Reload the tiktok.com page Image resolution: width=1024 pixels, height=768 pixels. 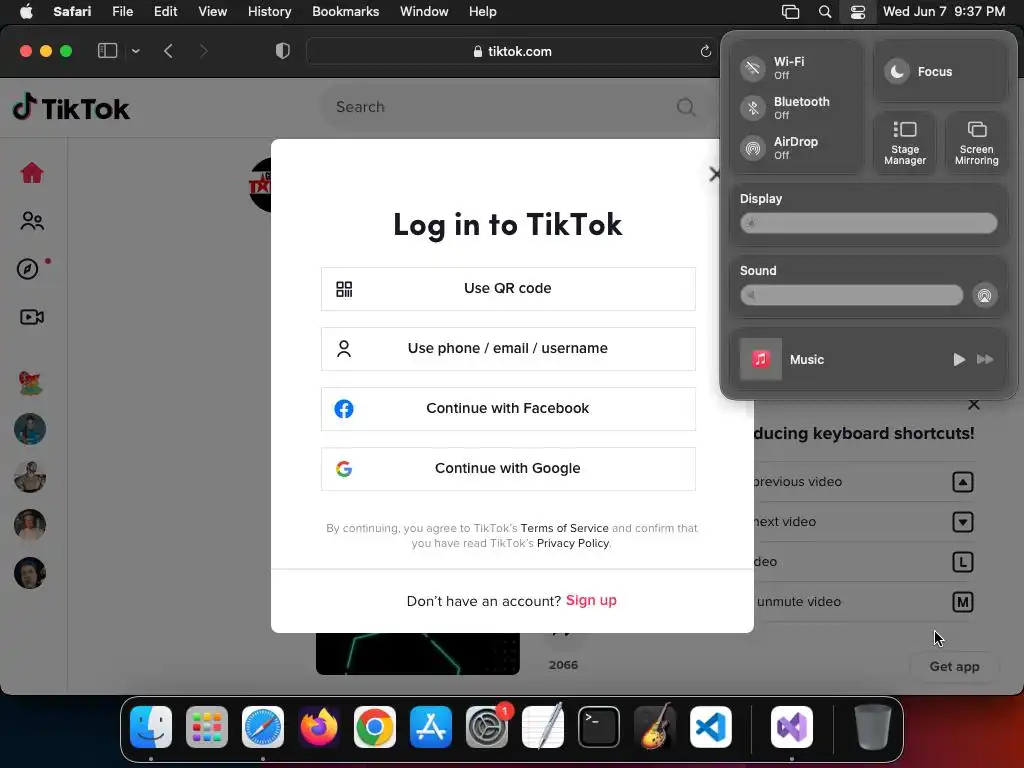pos(705,51)
